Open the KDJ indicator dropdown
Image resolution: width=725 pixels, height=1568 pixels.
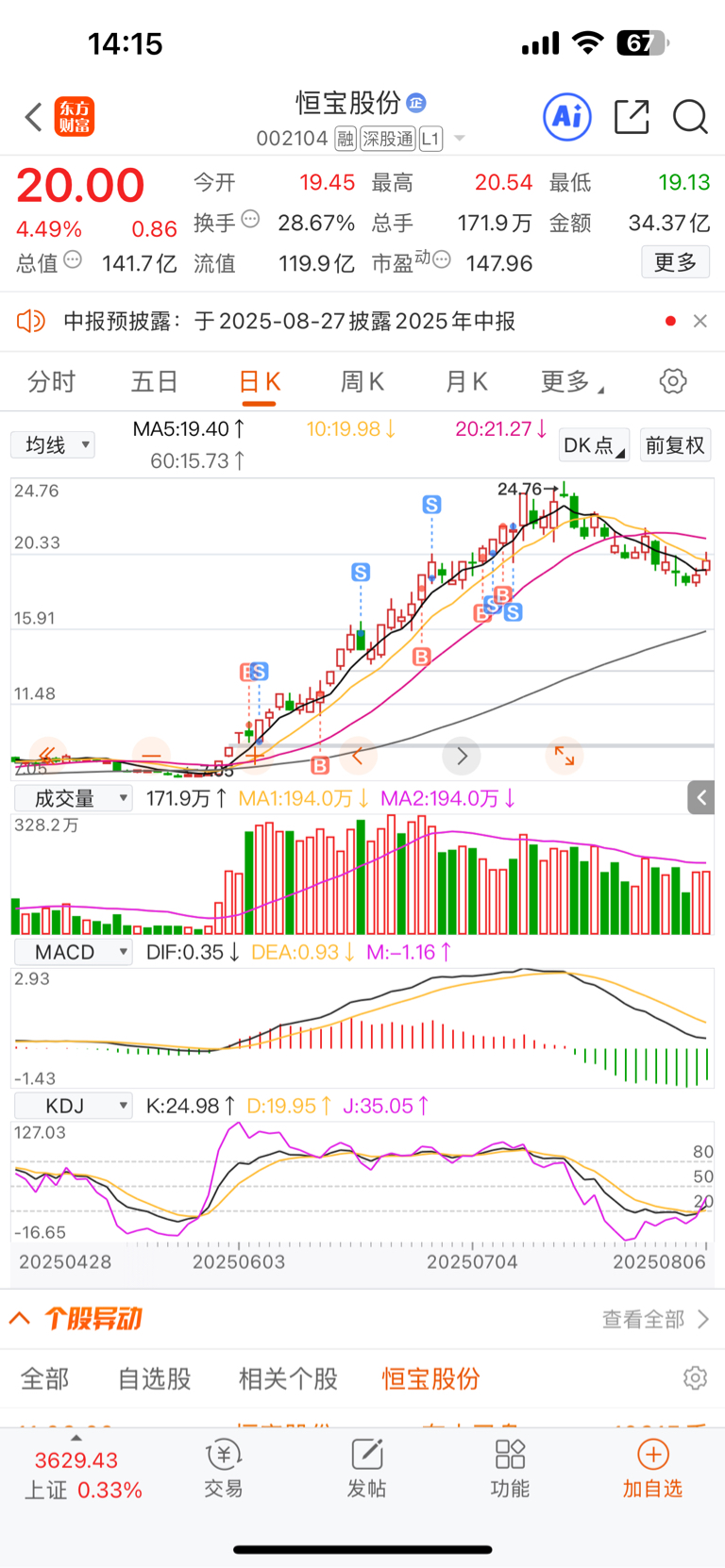click(73, 1106)
